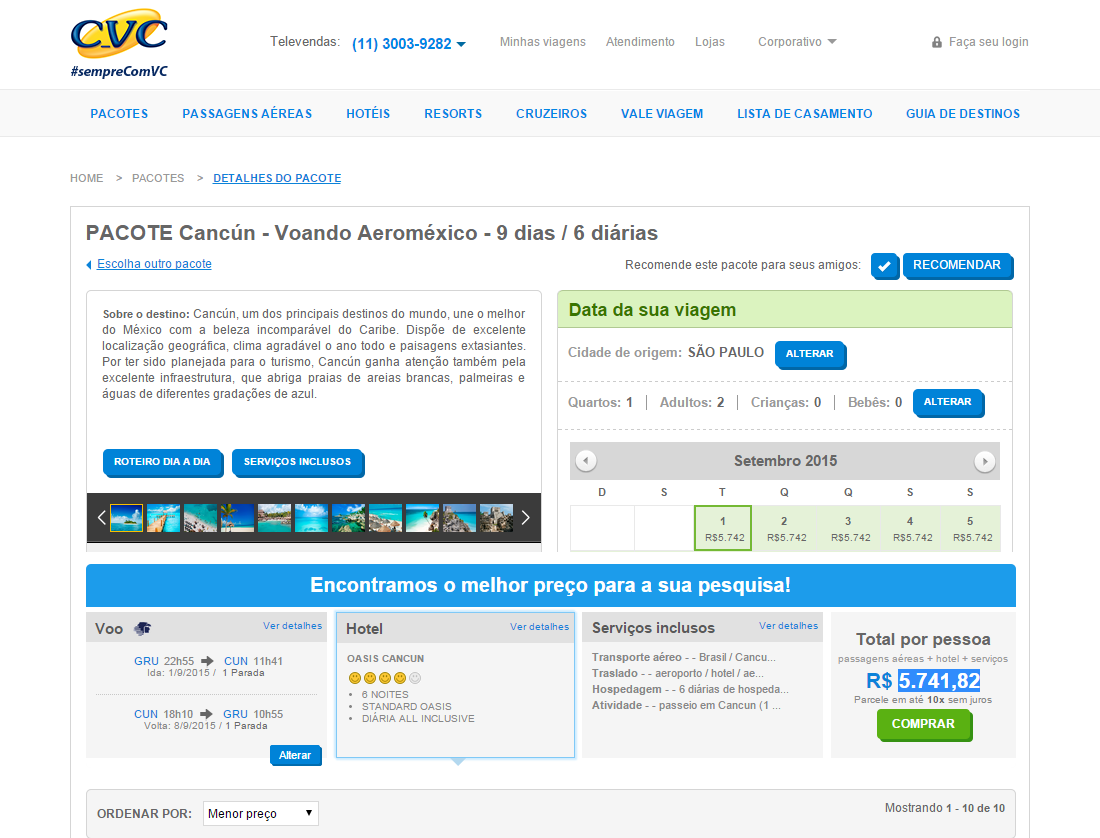Screen dimensions: 1100x838
Task: Select September 4 calendar date
Action: pos(910,528)
